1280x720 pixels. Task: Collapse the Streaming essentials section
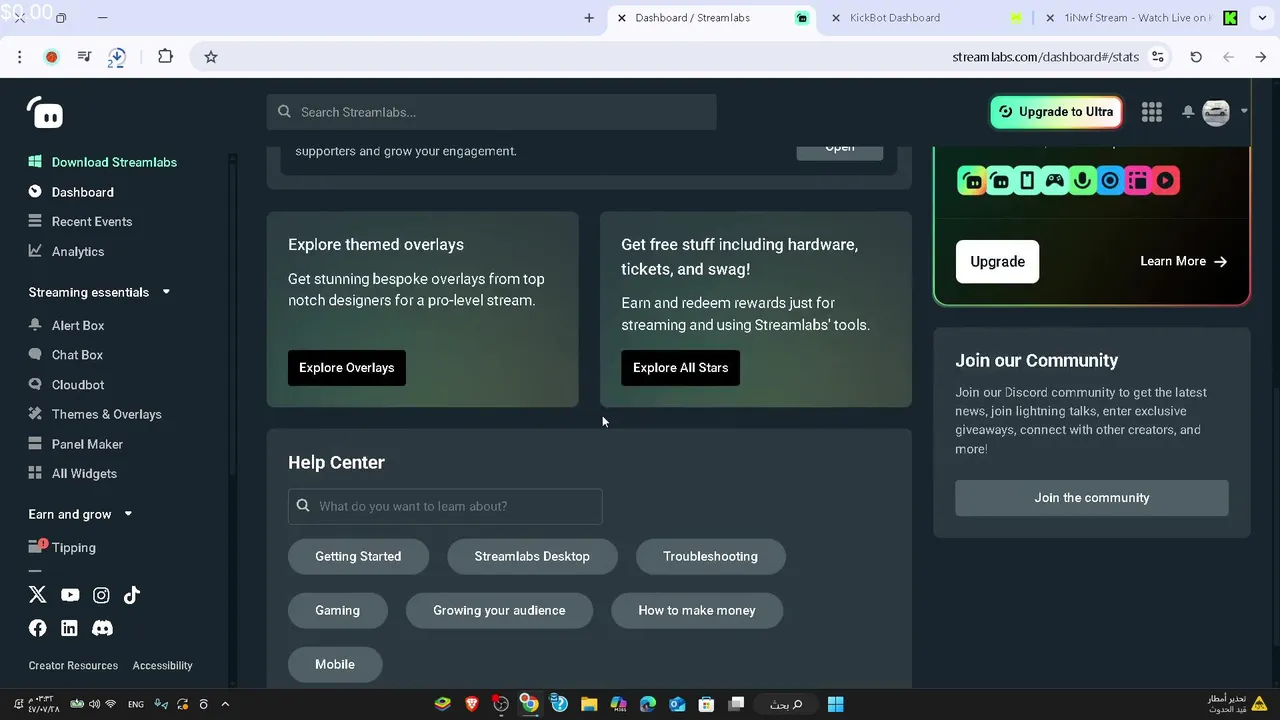166,292
